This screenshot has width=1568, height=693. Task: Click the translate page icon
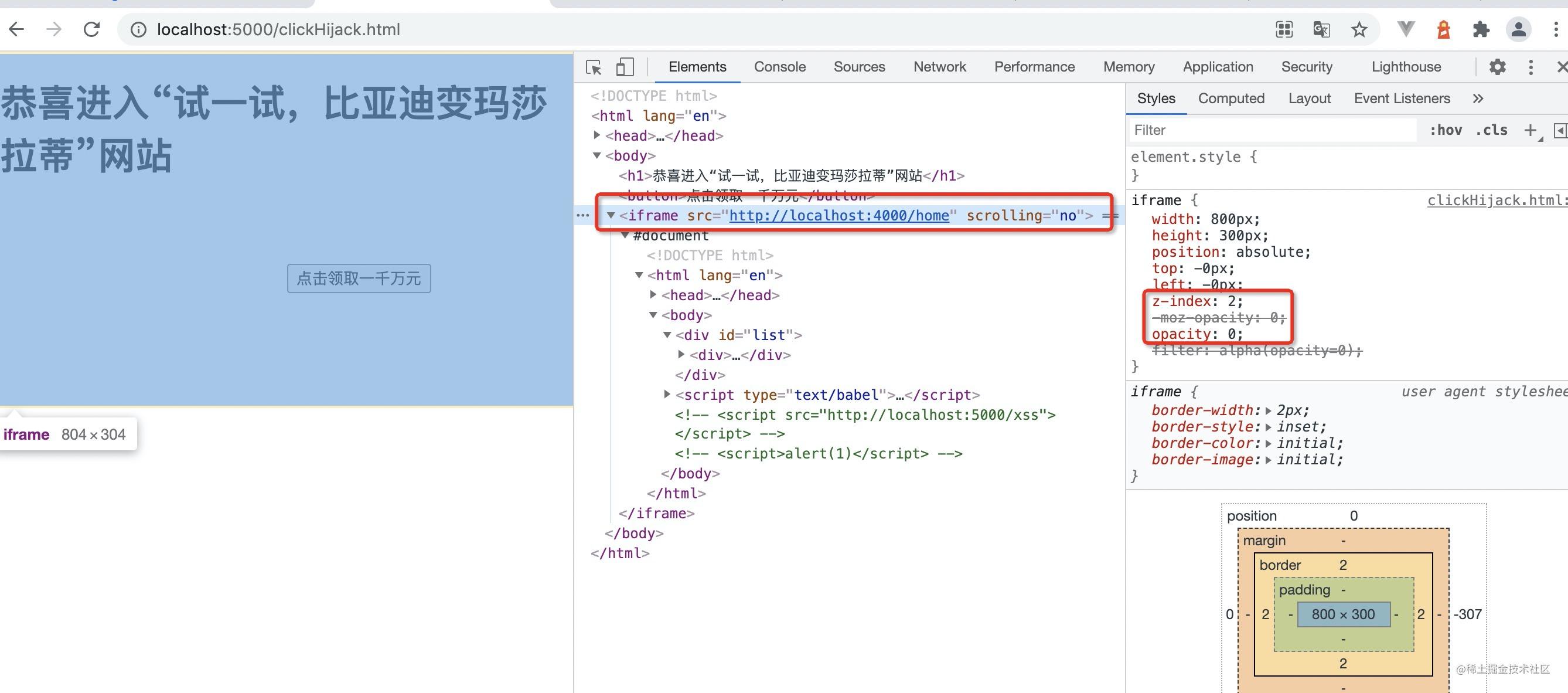pyautogui.click(x=1321, y=29)
